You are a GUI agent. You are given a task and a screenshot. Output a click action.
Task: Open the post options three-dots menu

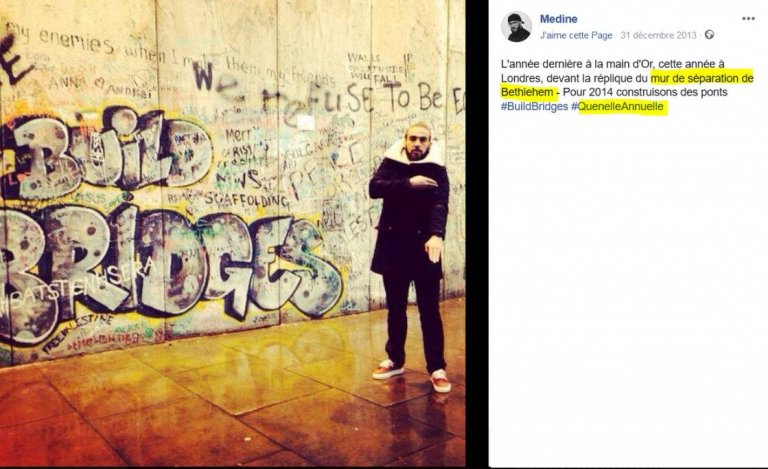748,19
